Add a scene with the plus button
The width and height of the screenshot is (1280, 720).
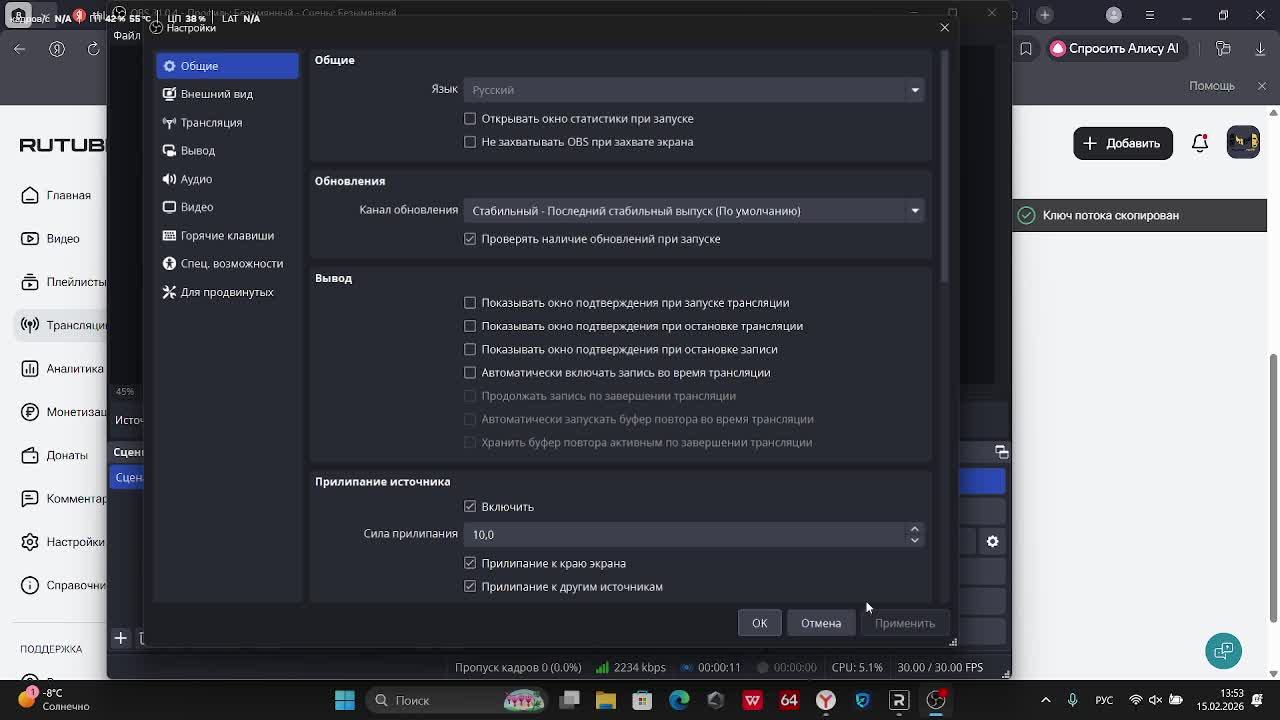pyautogui.click(x=120, y=638)
